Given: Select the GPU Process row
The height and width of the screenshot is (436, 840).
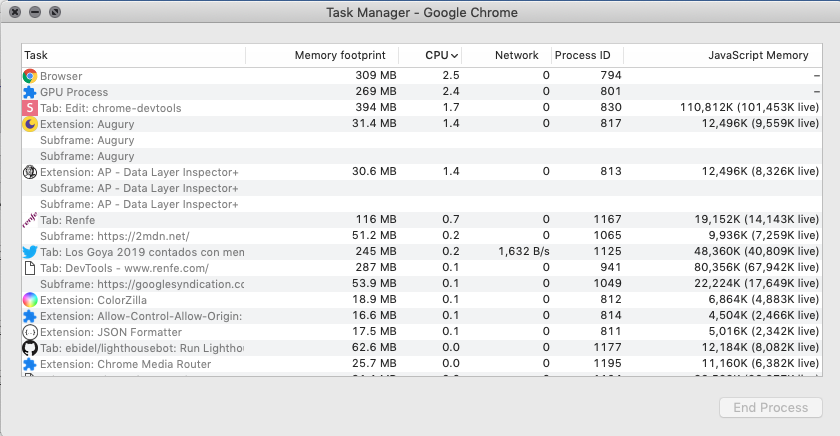Looking at the screenshot, I should point(422,92).
